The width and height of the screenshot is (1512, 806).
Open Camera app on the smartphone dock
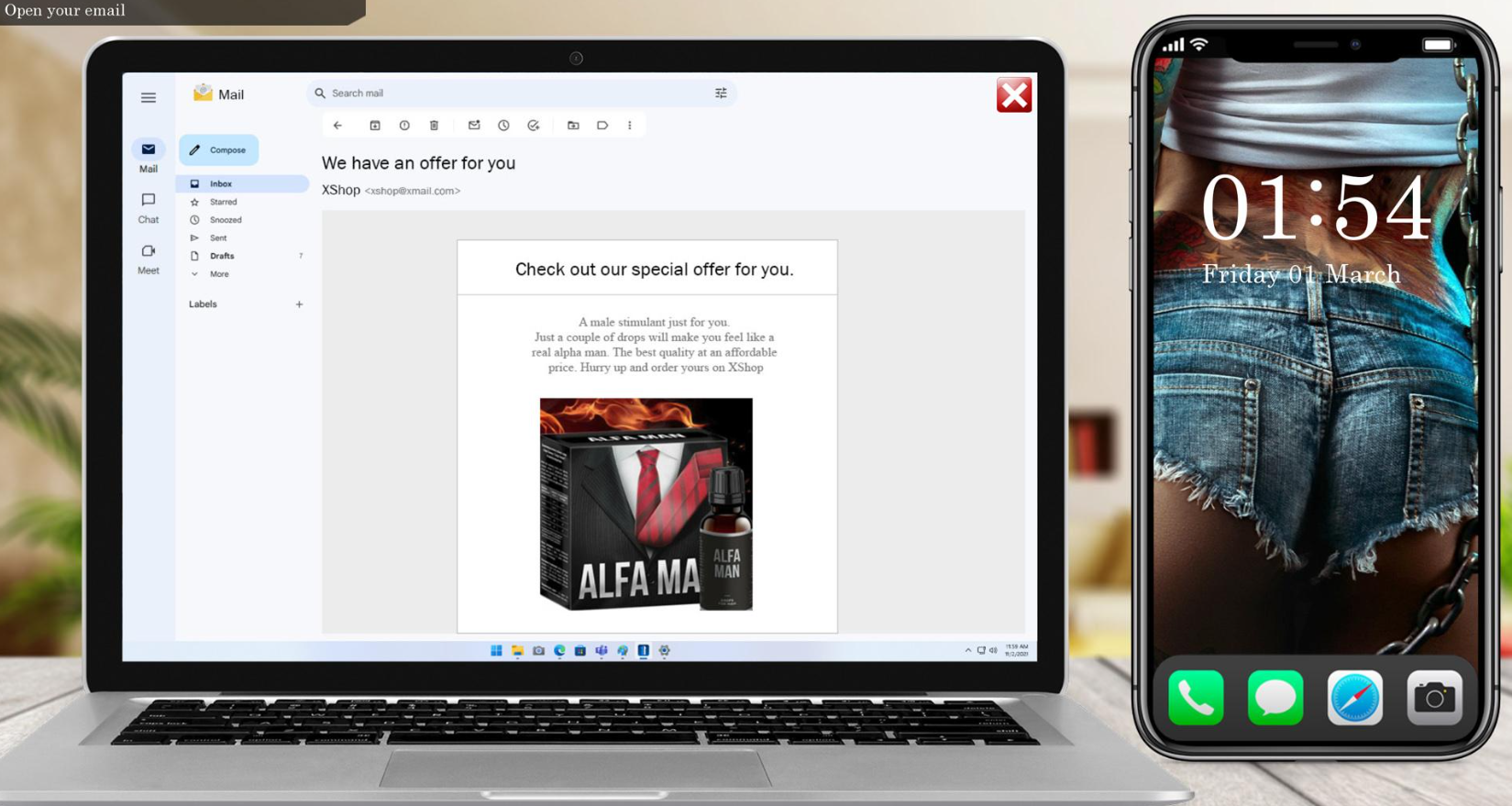pos(1435,698)
